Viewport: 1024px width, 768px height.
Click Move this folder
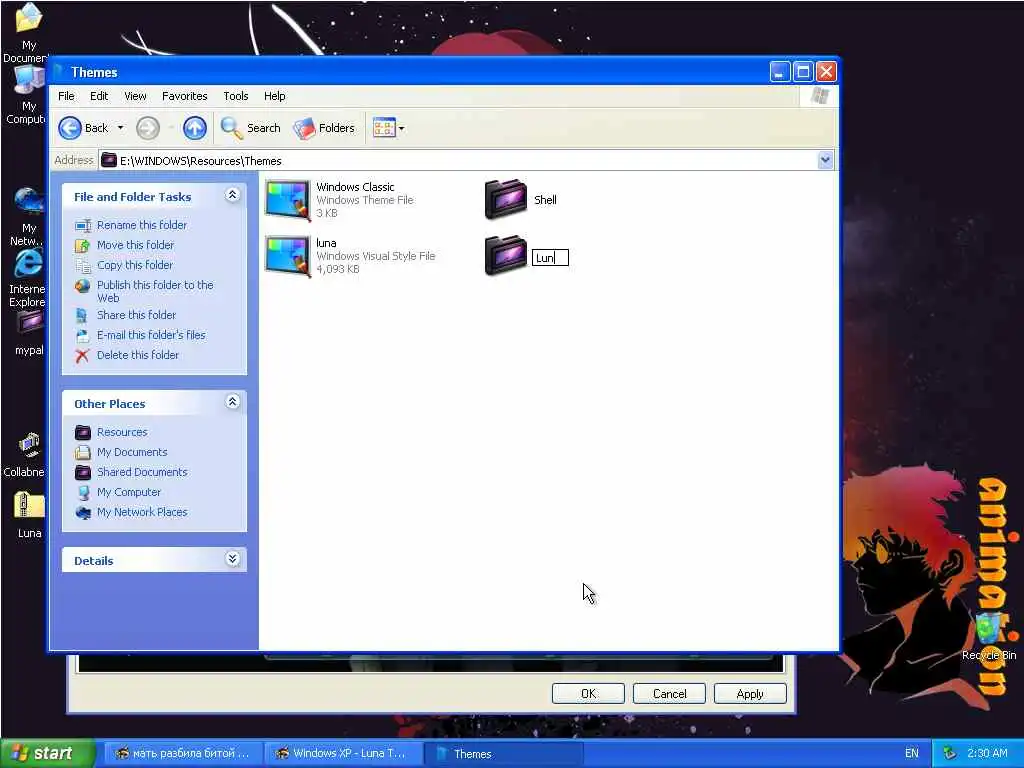coord(135,245)
